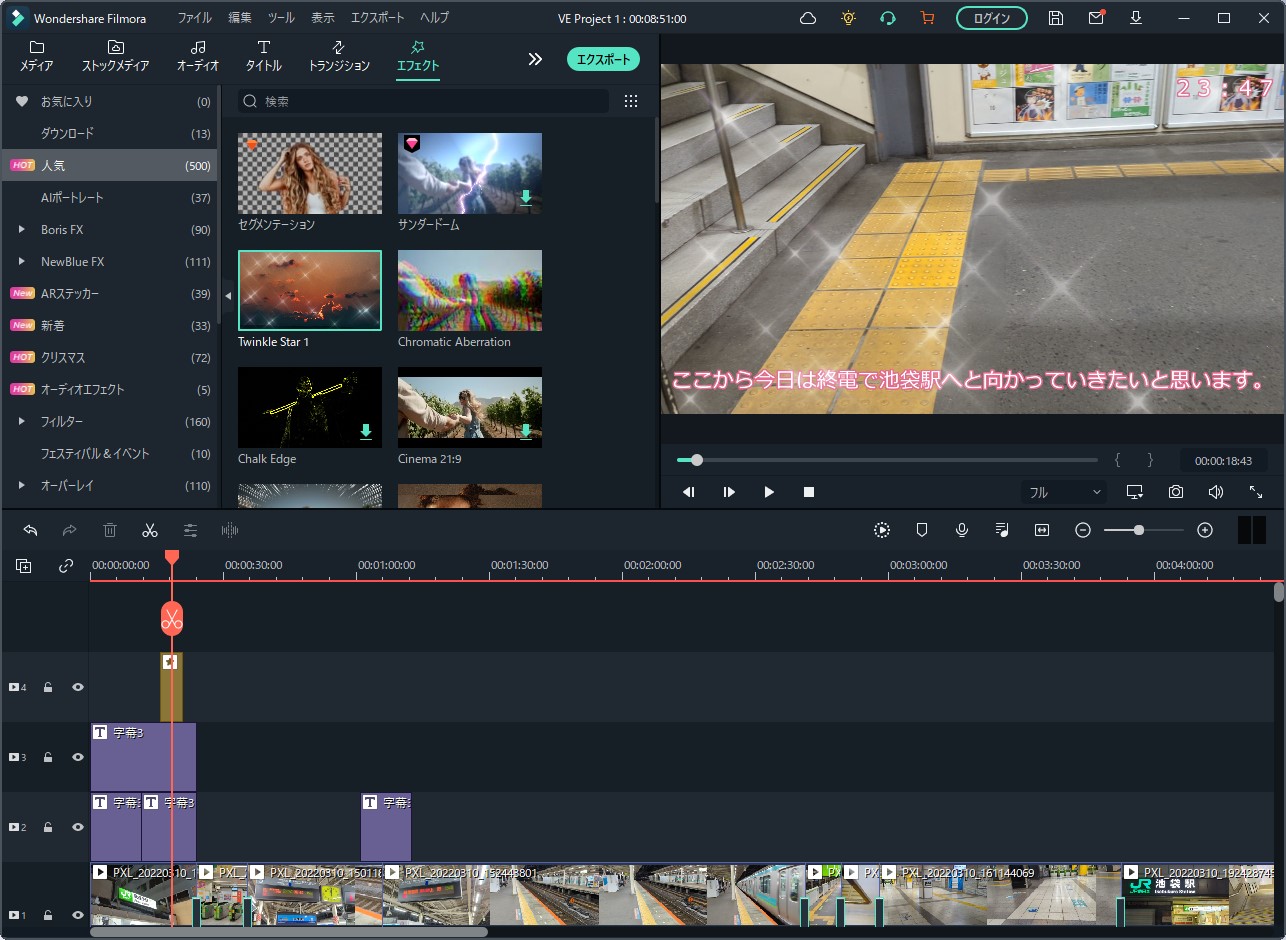
Task: Switch to the トランジション tab
Action: click(x=339, y=56)
